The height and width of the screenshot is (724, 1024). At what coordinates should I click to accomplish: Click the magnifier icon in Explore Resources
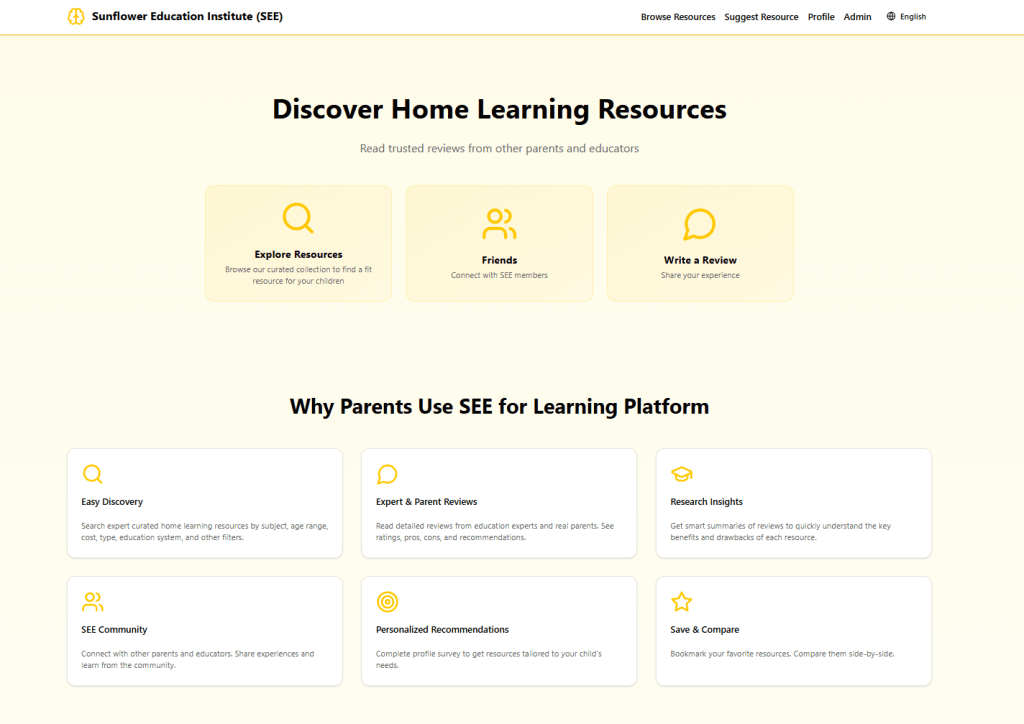coord(298,218)
